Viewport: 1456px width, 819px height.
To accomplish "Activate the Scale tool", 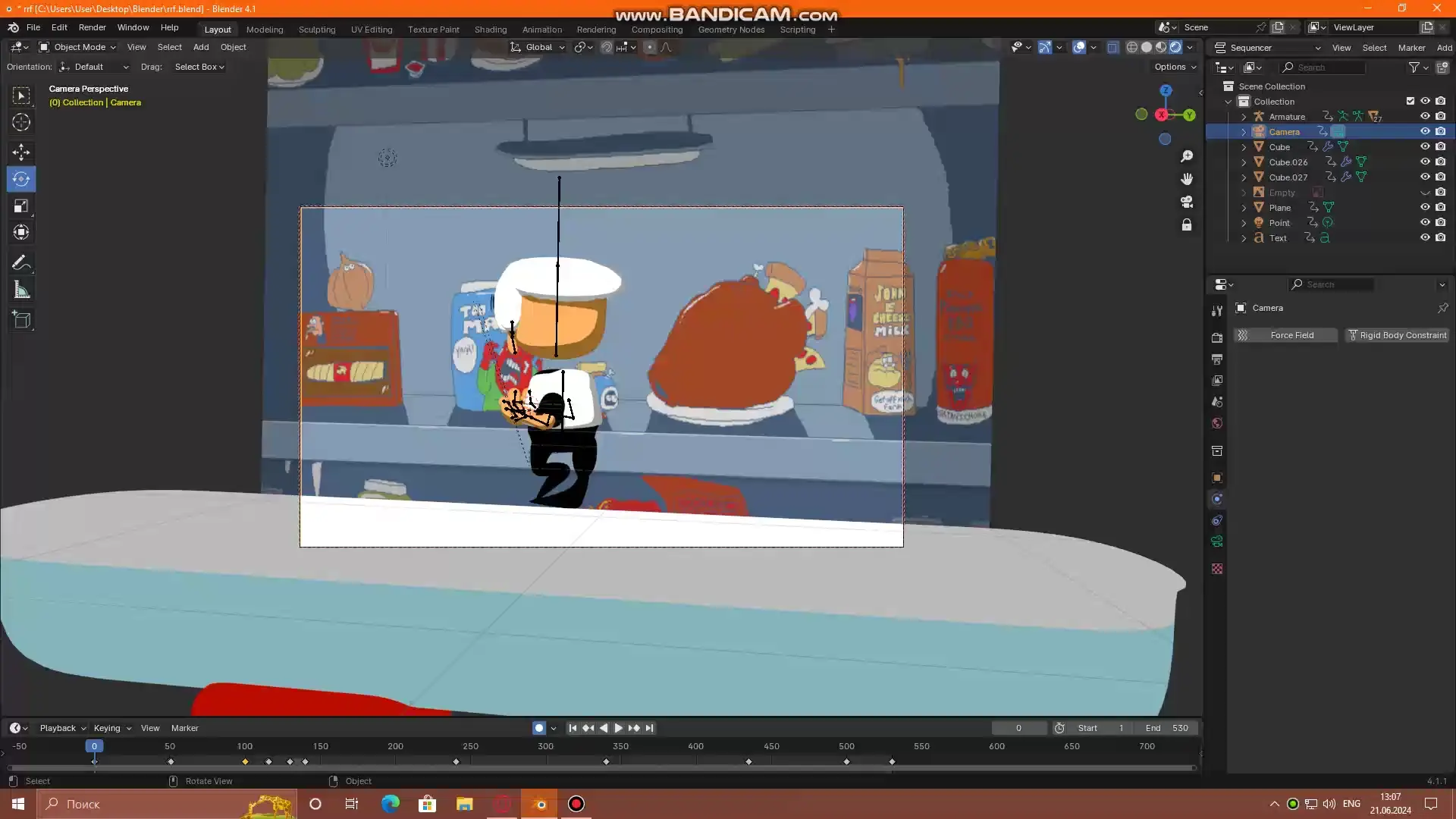I will click(21, 206).
